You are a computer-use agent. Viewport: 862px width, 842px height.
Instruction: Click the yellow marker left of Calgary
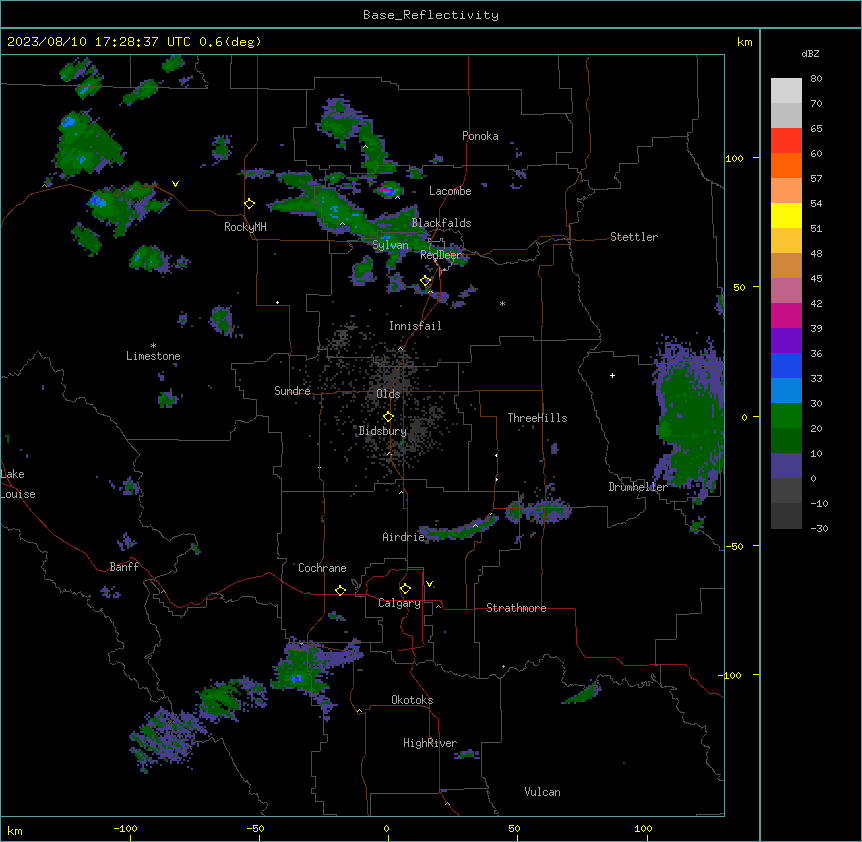tap(340, 590)
